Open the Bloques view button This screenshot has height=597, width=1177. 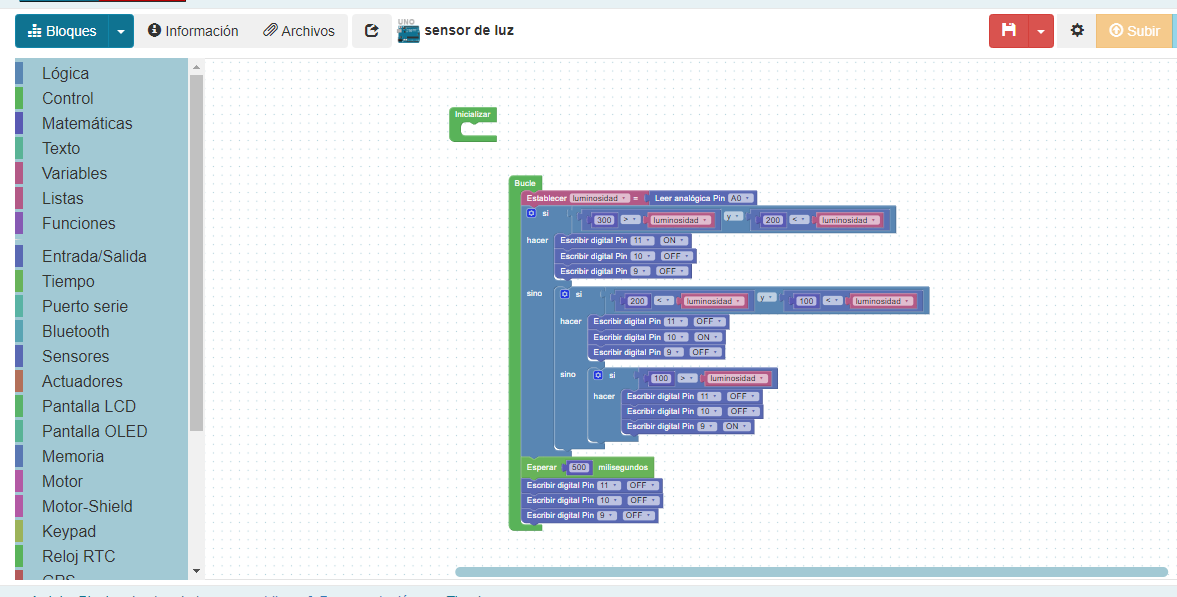(62, 31)
